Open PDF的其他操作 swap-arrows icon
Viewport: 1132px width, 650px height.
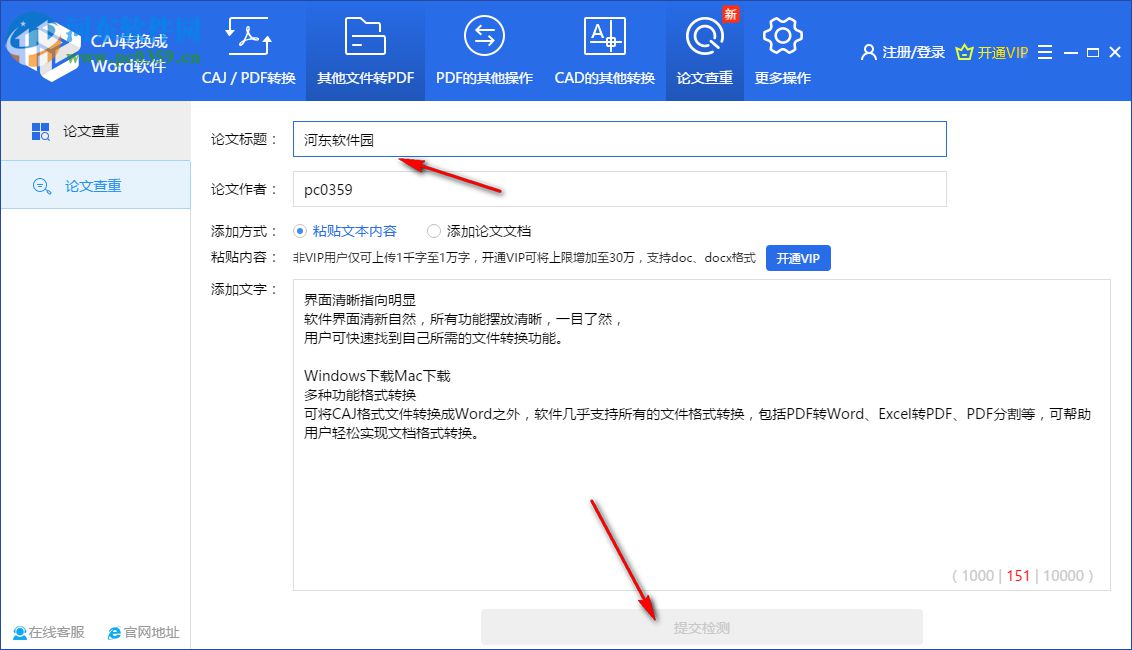(484, 36)
